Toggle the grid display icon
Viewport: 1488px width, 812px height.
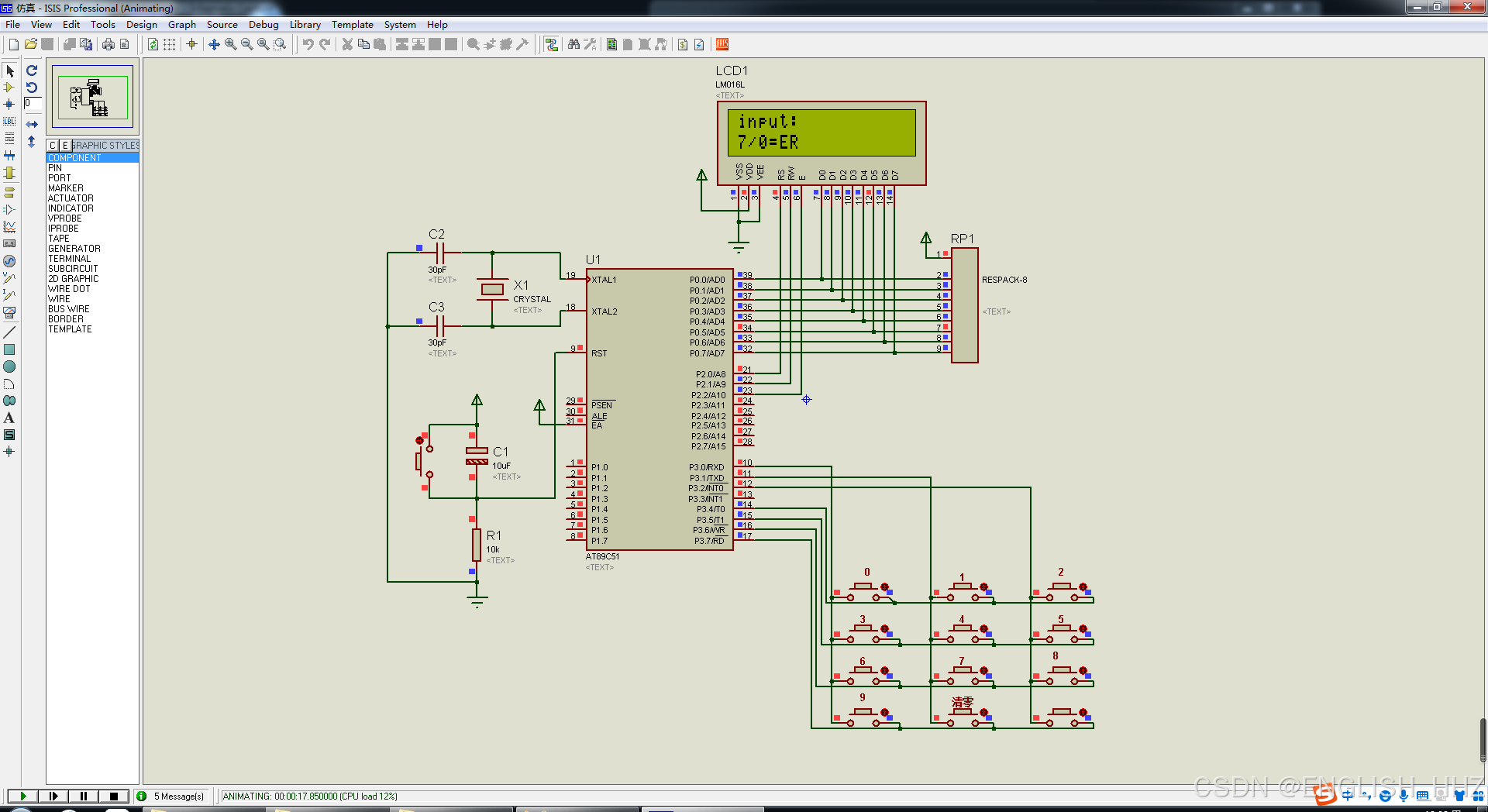click(169, 44)
